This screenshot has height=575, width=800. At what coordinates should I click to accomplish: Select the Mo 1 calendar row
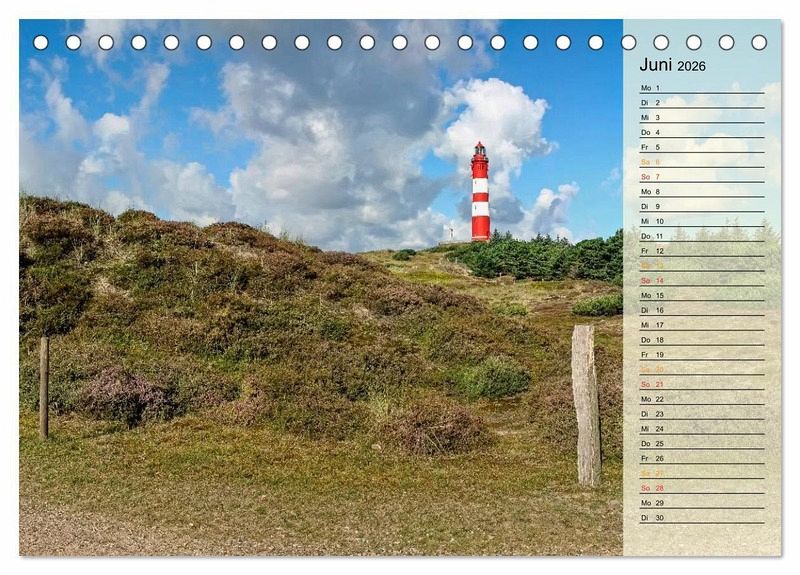click(x=700, y=88)
